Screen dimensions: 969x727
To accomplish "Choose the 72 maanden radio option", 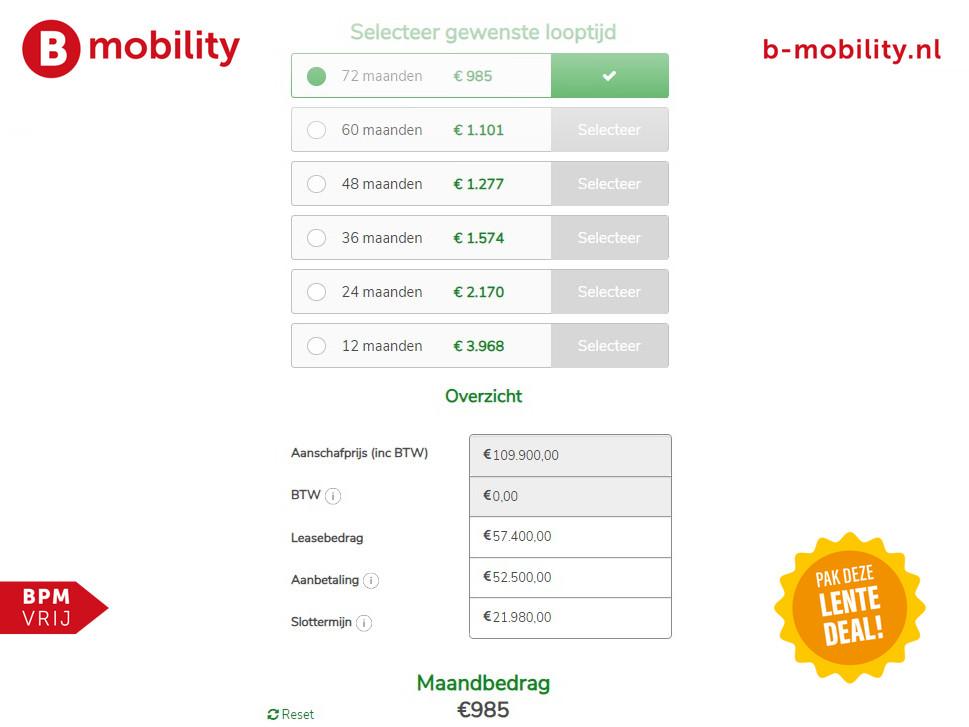I will tap(316, 76).
